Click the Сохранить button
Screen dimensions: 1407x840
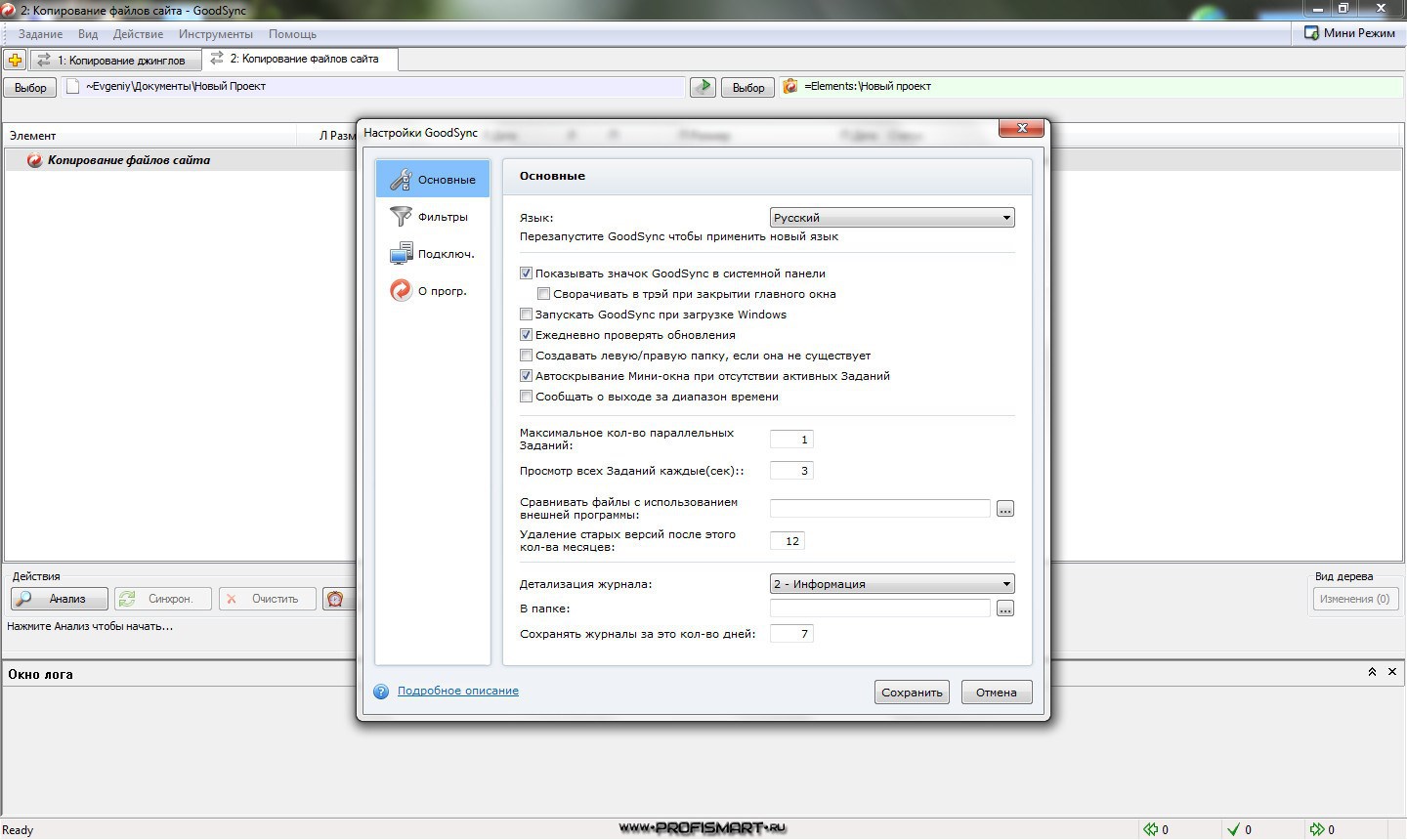912,693
